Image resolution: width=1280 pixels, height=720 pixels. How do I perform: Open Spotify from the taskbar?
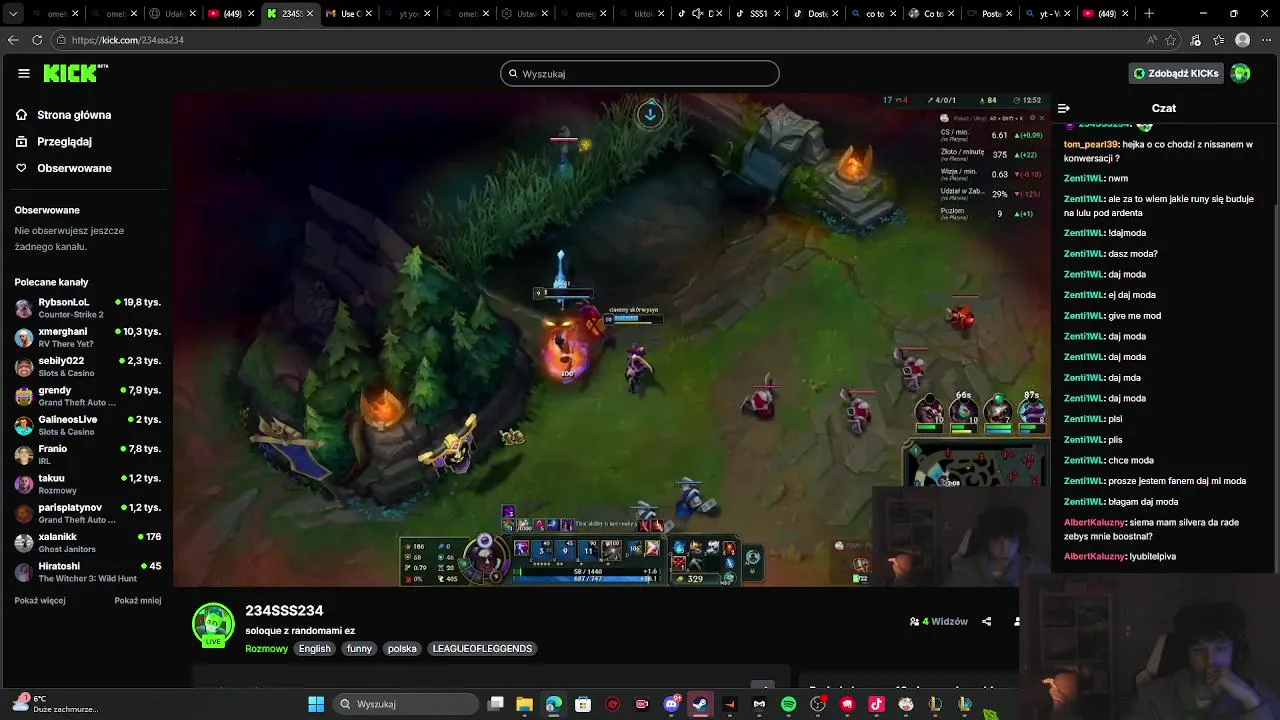(788, 704)
